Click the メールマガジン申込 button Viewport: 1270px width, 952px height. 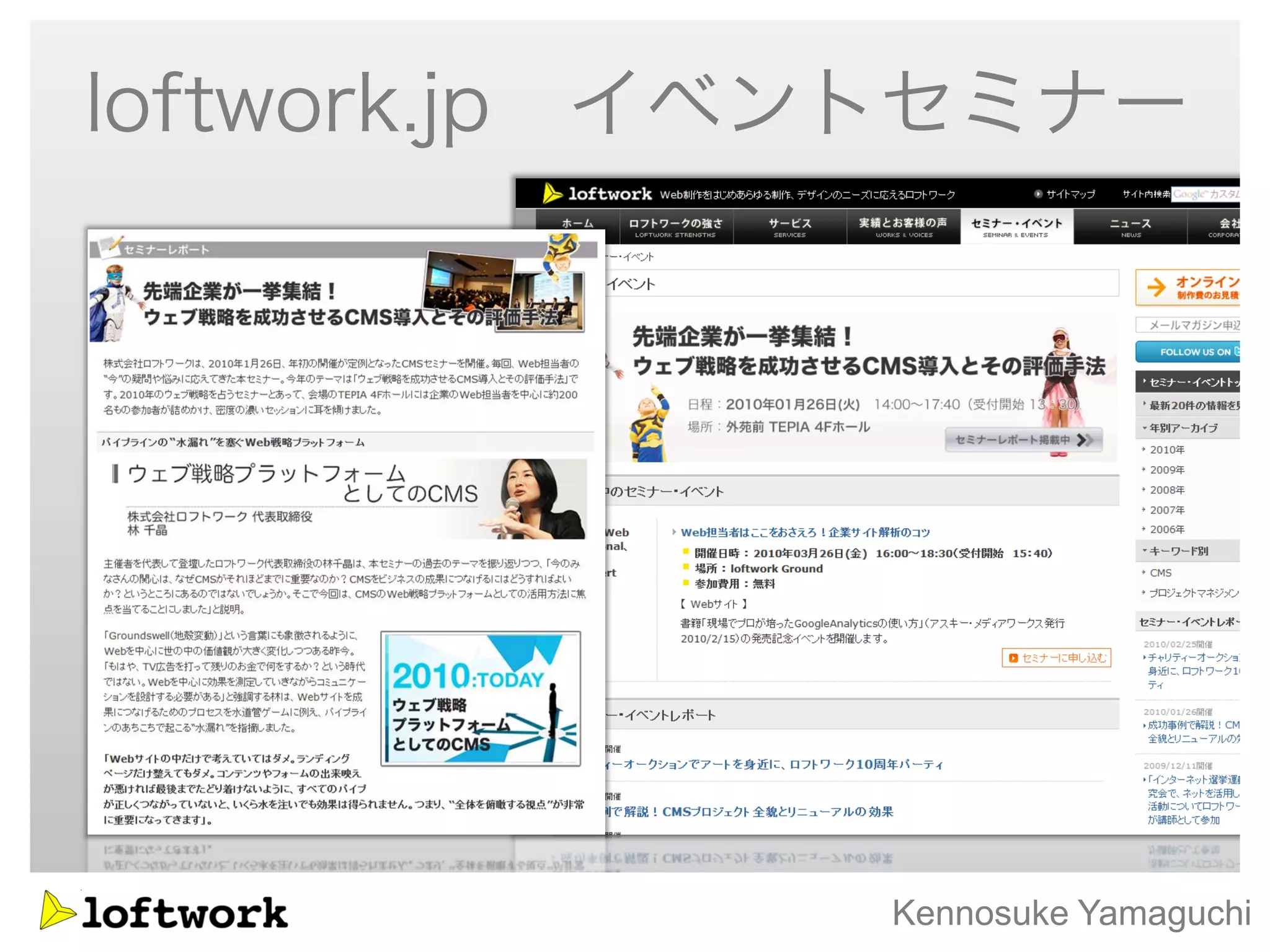(x=1188, y=325)
